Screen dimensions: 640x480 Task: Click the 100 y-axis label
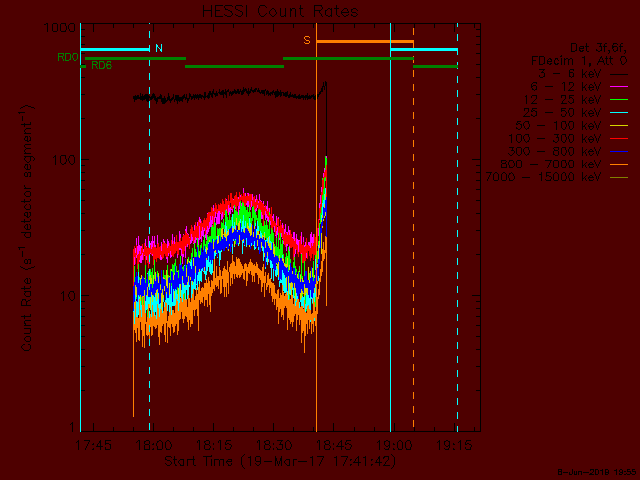64,160
